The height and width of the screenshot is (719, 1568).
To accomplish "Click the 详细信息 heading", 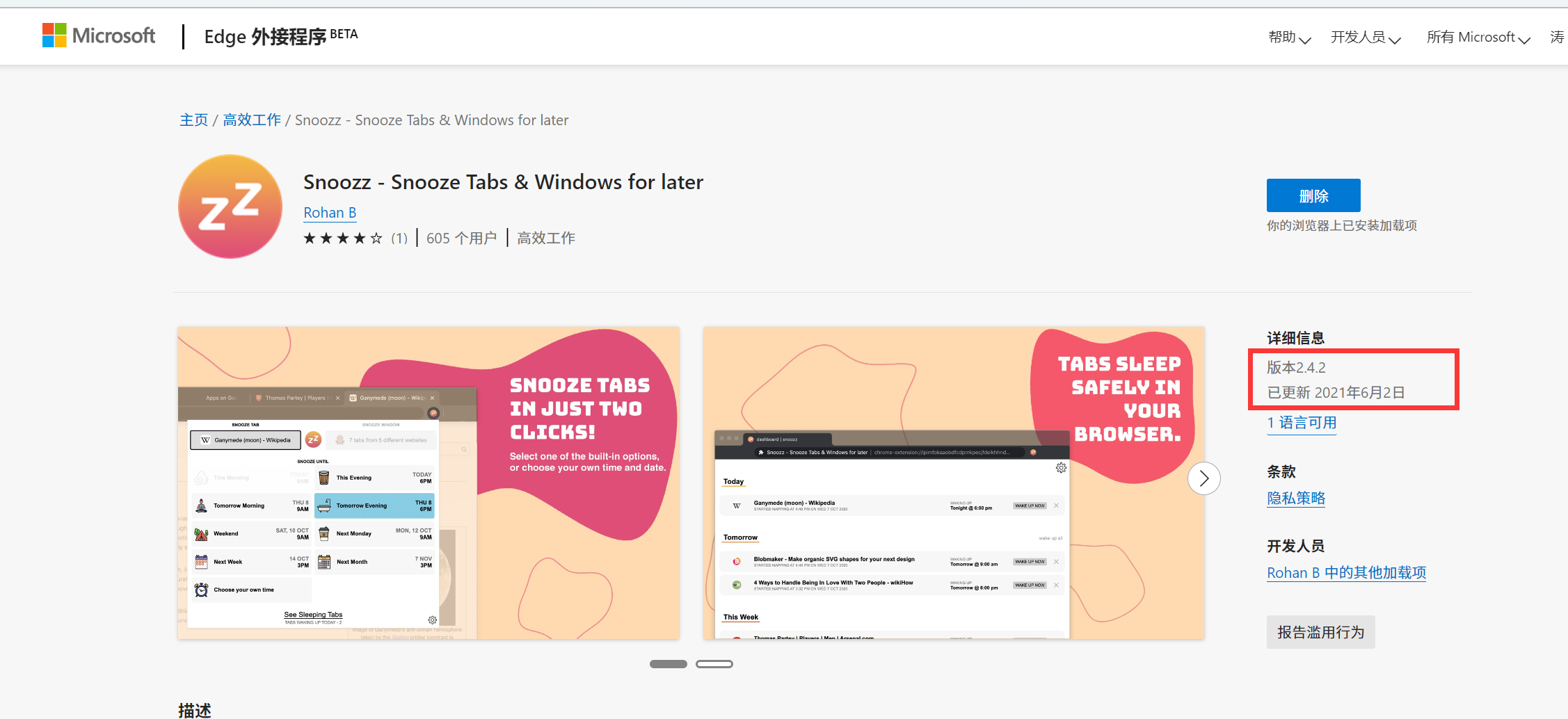I will 1295,339.
